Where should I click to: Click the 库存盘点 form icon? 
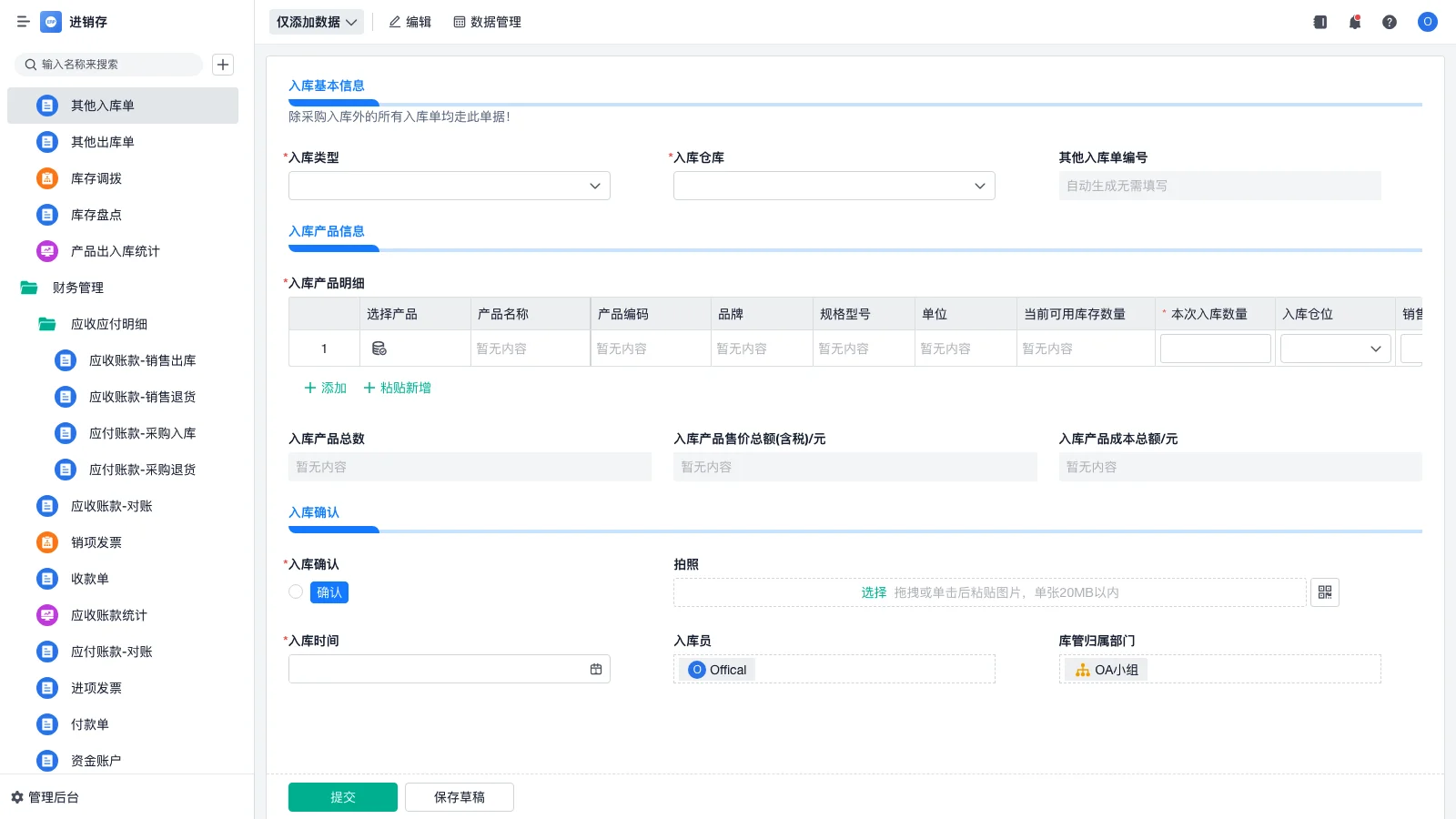click(47, 215)
